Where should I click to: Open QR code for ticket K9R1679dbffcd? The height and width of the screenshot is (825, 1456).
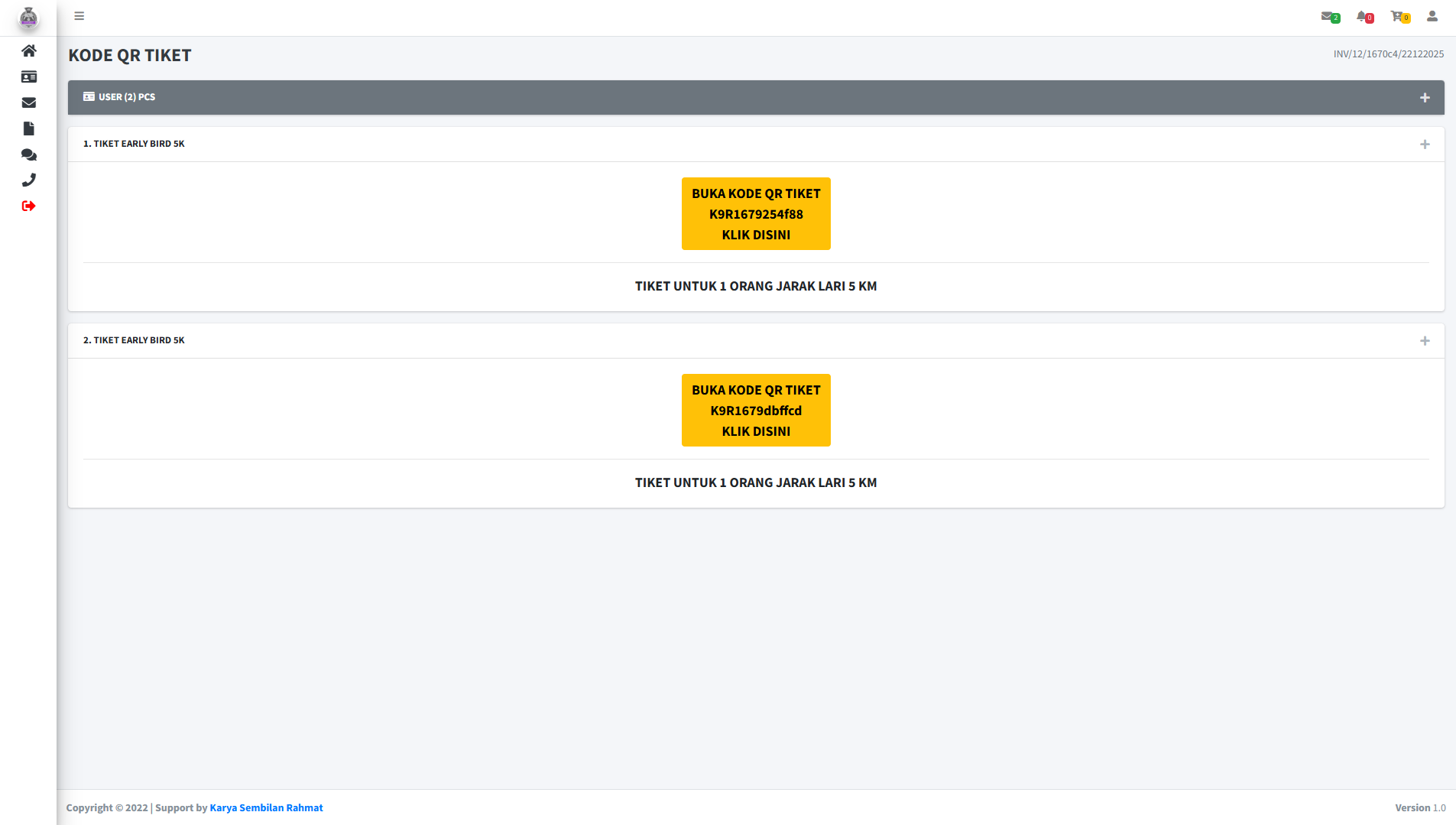point(756,411)
